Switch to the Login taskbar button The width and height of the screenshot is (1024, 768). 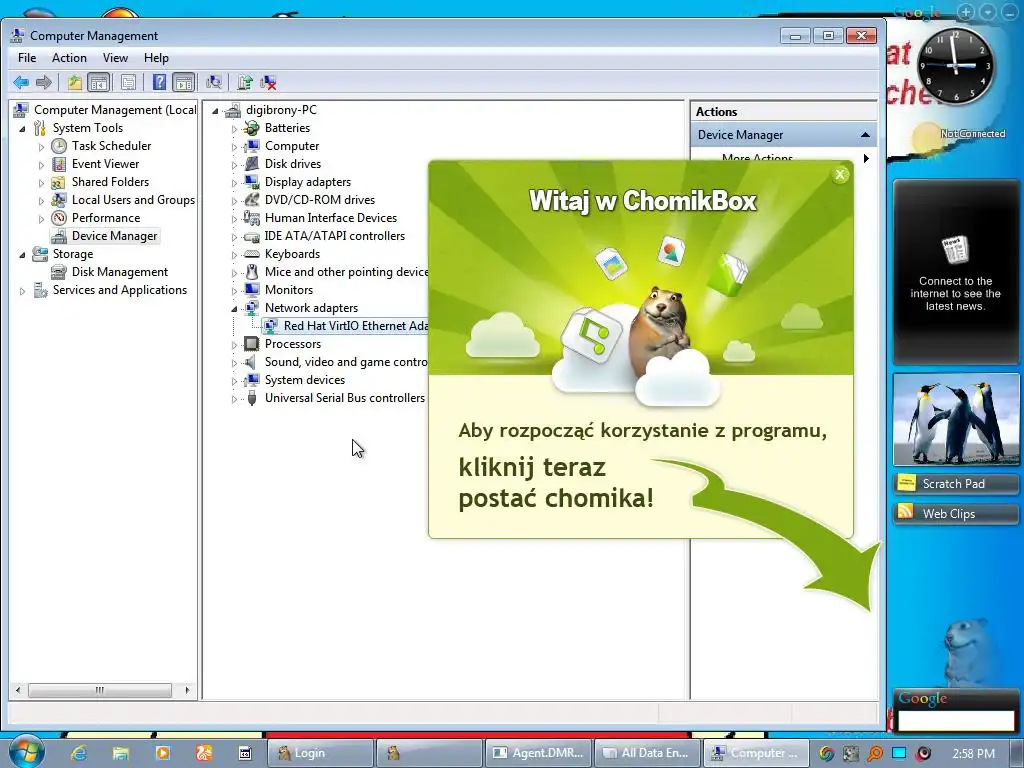[x=321, y=753]
